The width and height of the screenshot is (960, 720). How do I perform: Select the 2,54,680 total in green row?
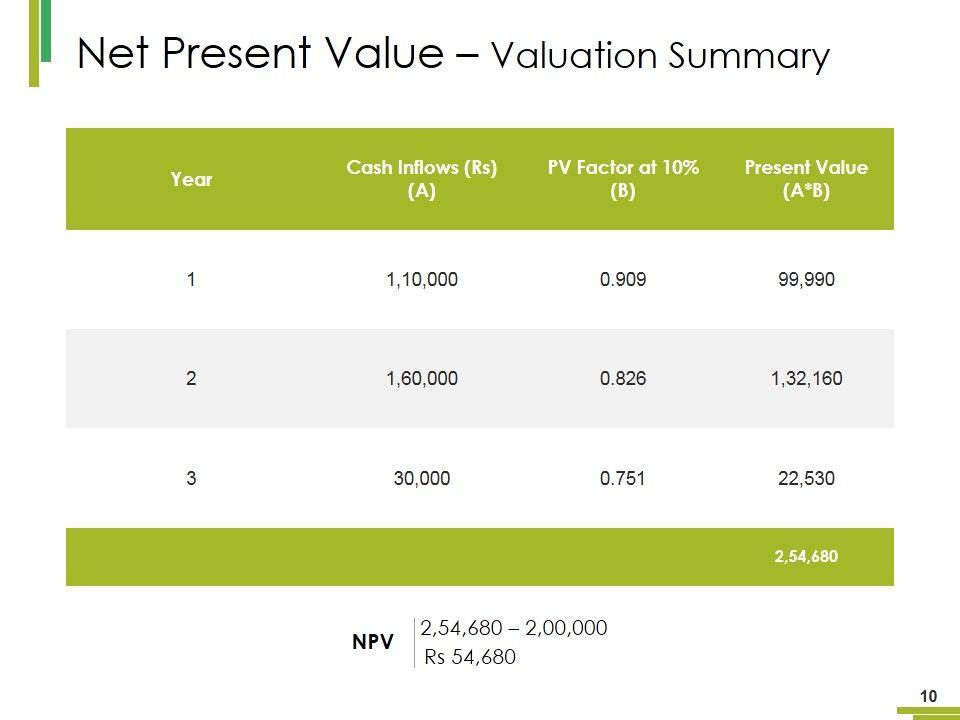point(806,556)
